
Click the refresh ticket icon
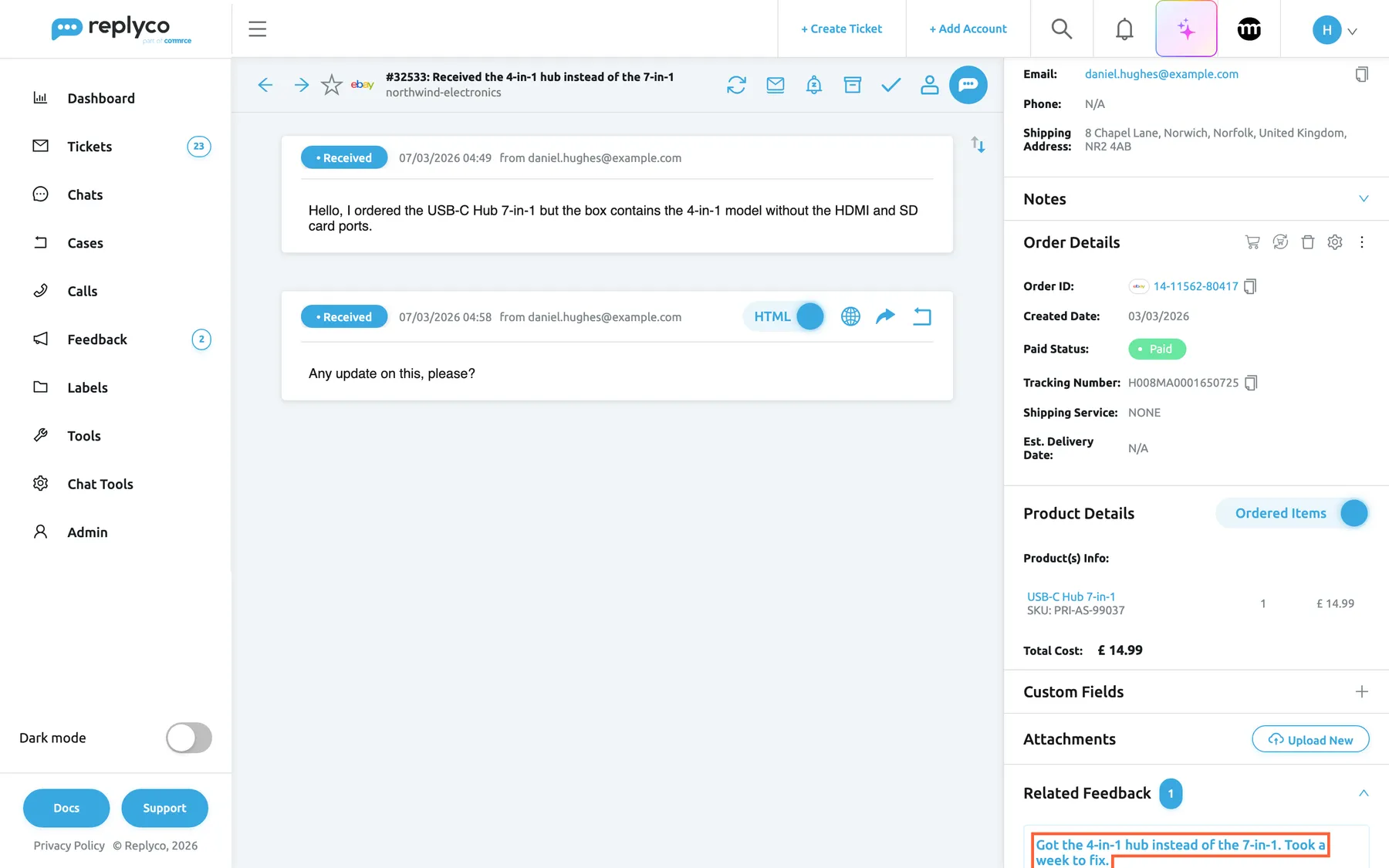pyautogui.click(x=736, y=85)
